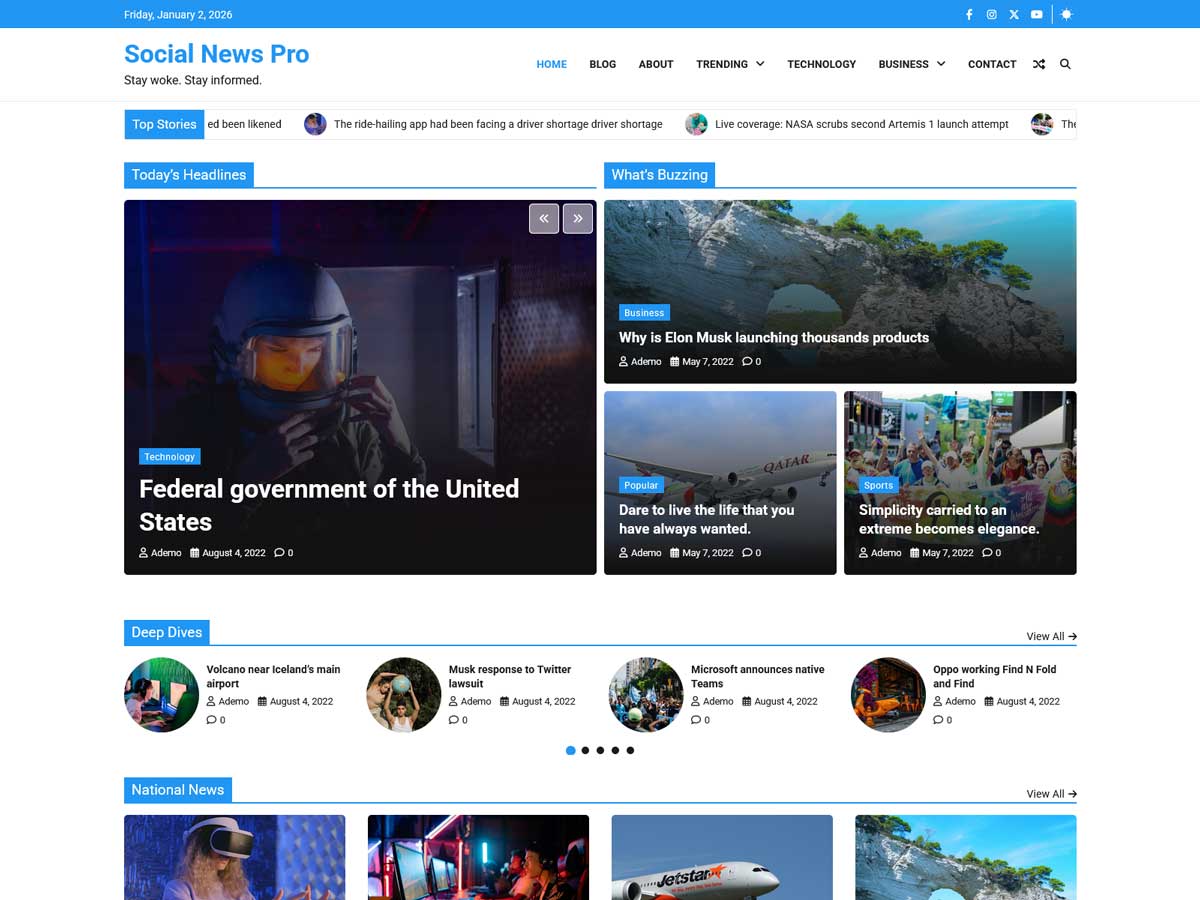This screenshot has height=900, width=1200.
Task: Open 'Why is Elon Musk launching' article
Action: click(x=773, y=338)
